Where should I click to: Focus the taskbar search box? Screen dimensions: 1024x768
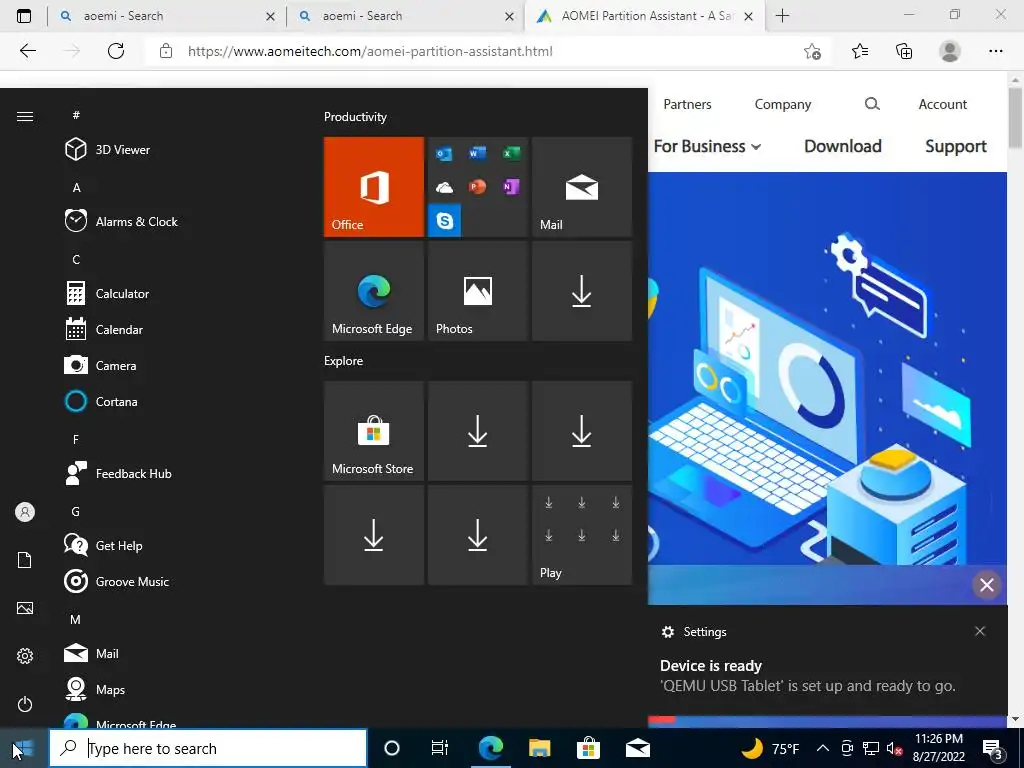tap(208, 748)
